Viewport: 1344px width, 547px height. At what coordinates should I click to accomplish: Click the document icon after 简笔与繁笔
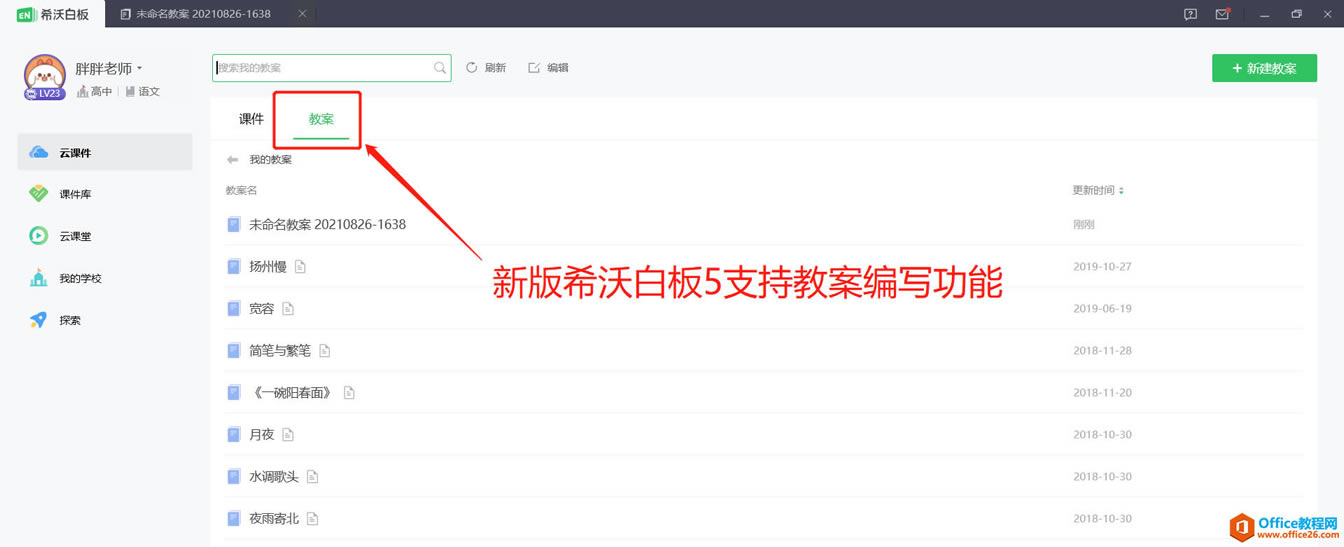(324, 351)
